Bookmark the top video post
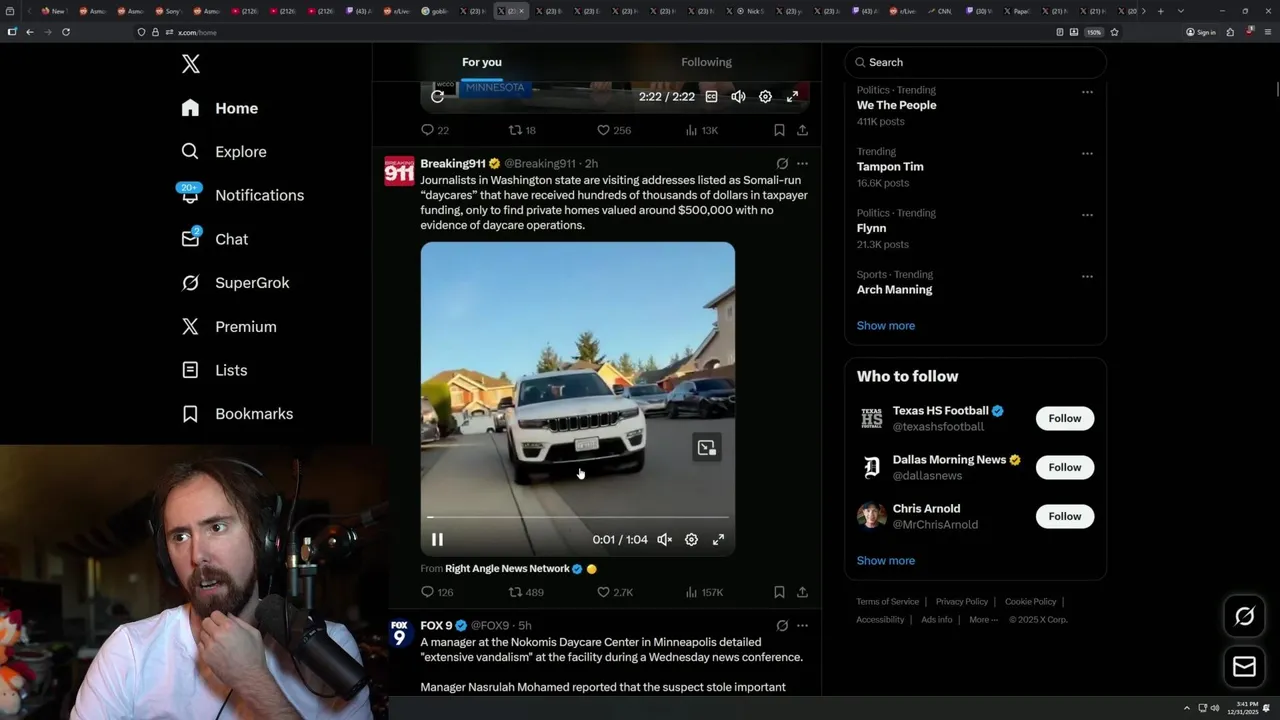The image size is (1280, 720). [x=779, y=130]
